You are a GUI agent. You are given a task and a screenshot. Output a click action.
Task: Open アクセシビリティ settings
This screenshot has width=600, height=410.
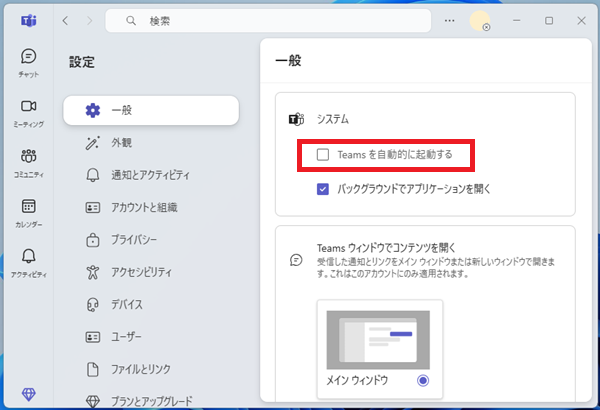tap(151, 272)
